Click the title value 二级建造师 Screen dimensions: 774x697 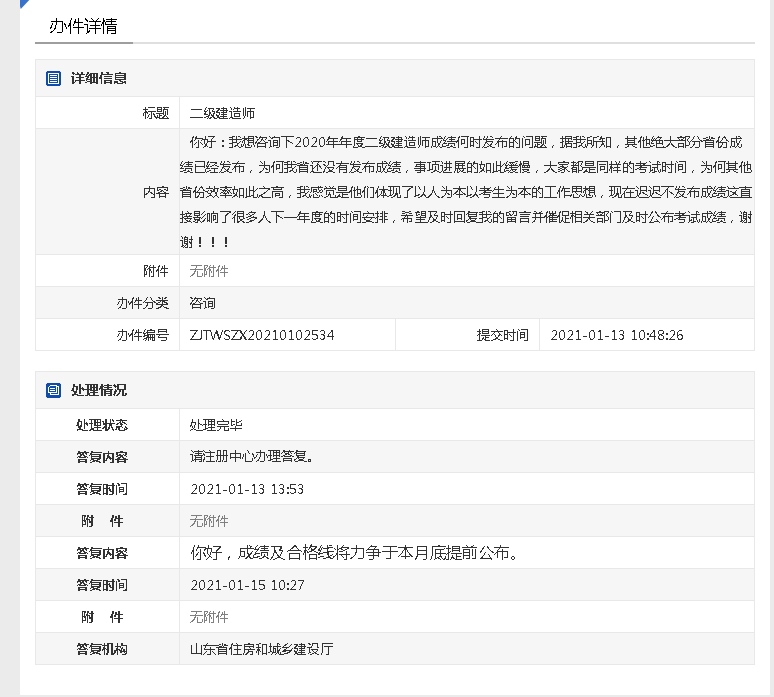point(222,113)
